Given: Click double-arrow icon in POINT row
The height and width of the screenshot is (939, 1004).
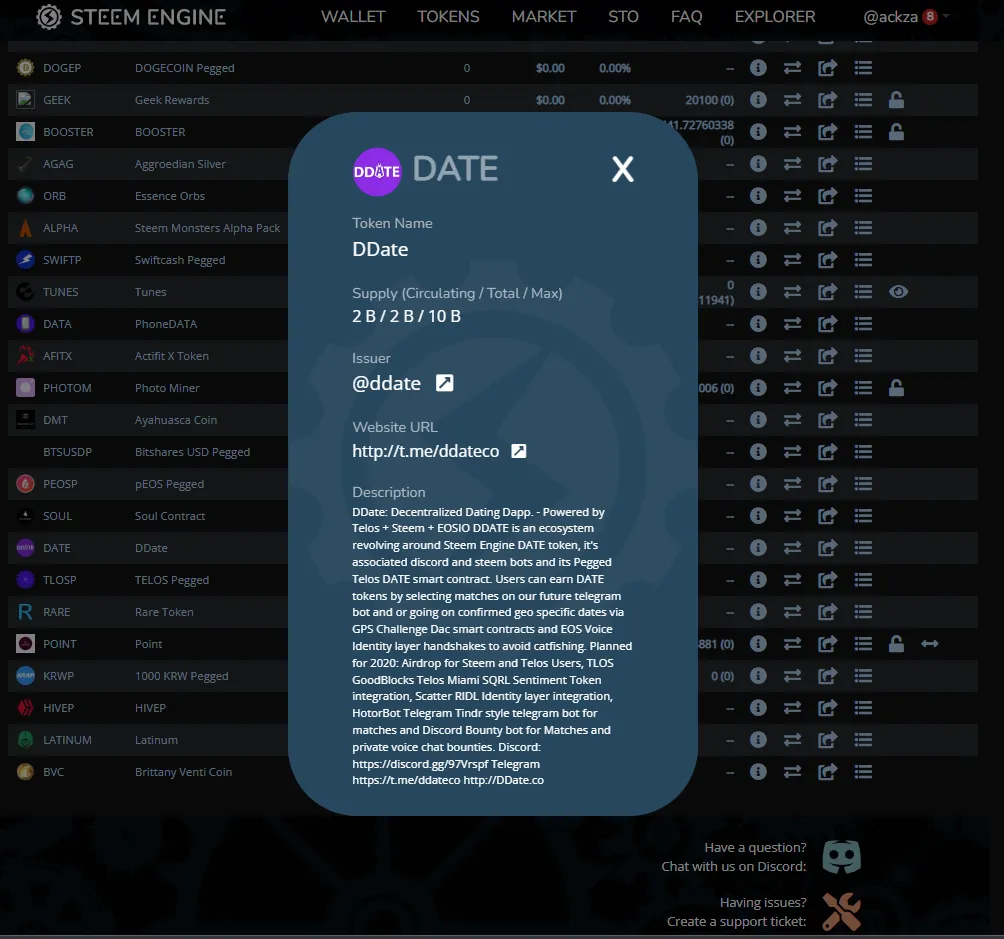Looking at the screenshot, I should (x=930, y=644).
